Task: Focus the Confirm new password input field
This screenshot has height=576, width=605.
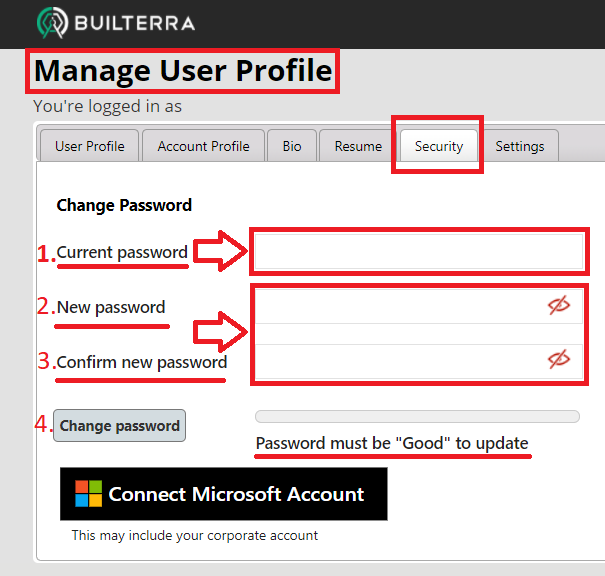Action: [x=419, y=361]
